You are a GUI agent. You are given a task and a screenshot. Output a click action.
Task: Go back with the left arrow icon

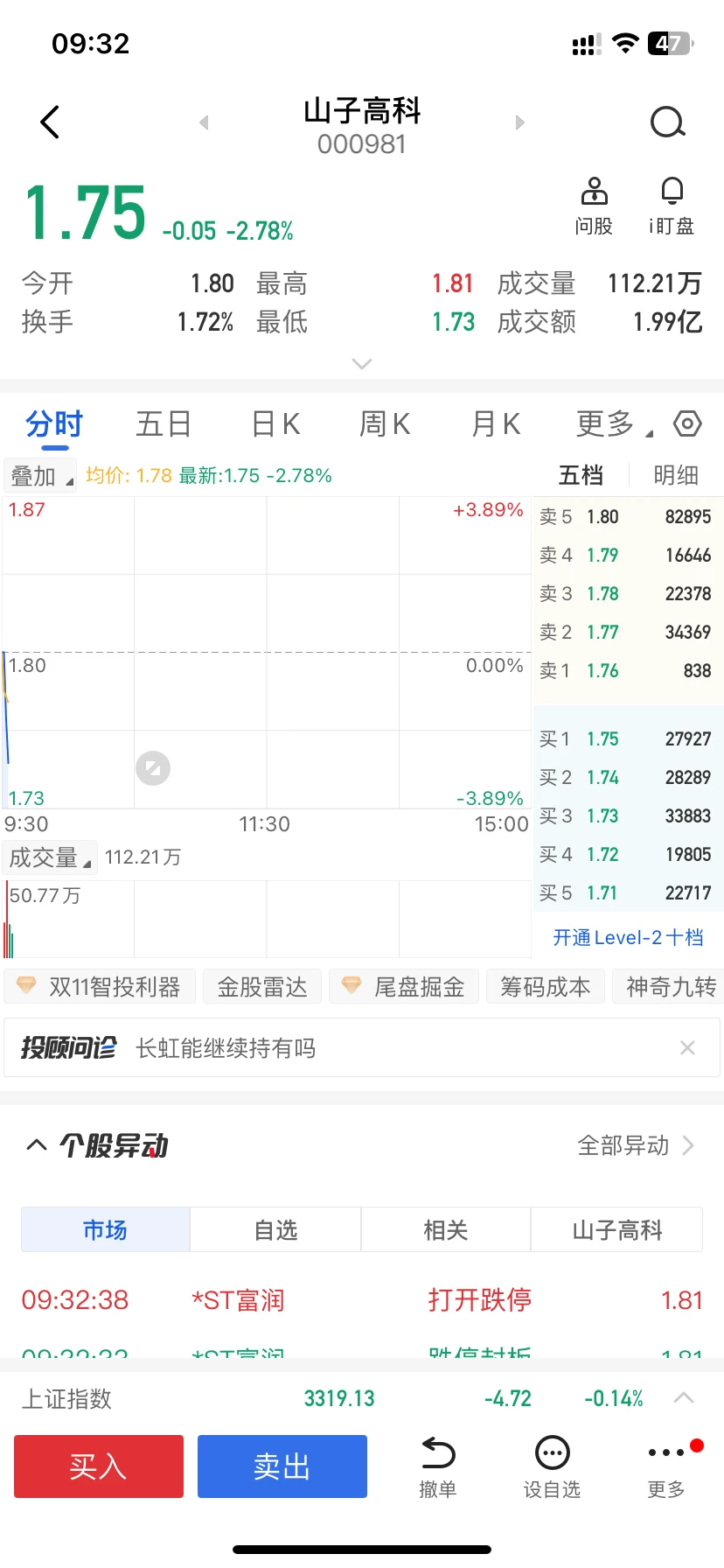50,122
